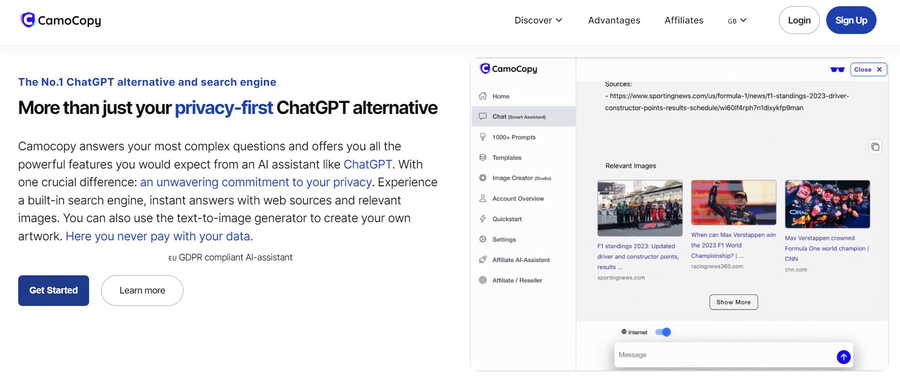
Task: Click the Sign Up button
Action: point(851,21)
